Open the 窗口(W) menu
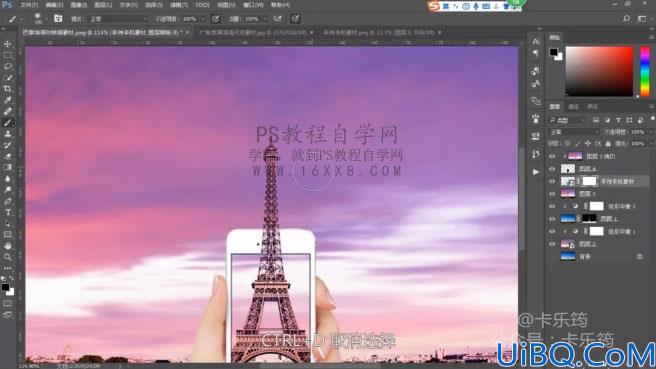656x369 pixels. coord(253,5)
